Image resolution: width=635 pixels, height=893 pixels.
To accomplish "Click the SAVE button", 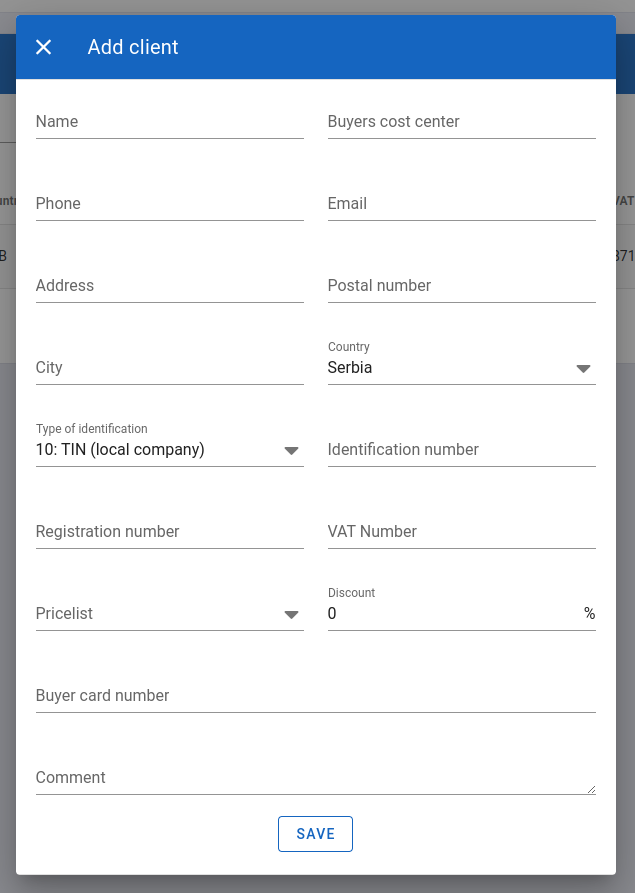I will pyautogui.click(x=316, y=834).
